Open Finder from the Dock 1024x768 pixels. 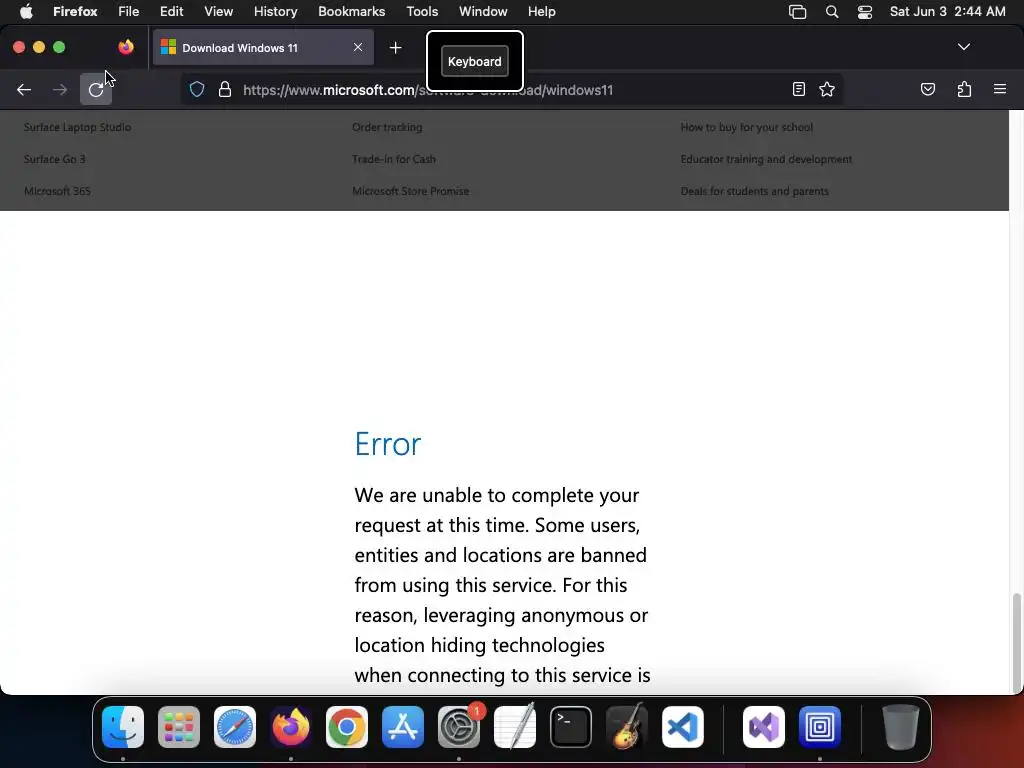tap(123, 727)
